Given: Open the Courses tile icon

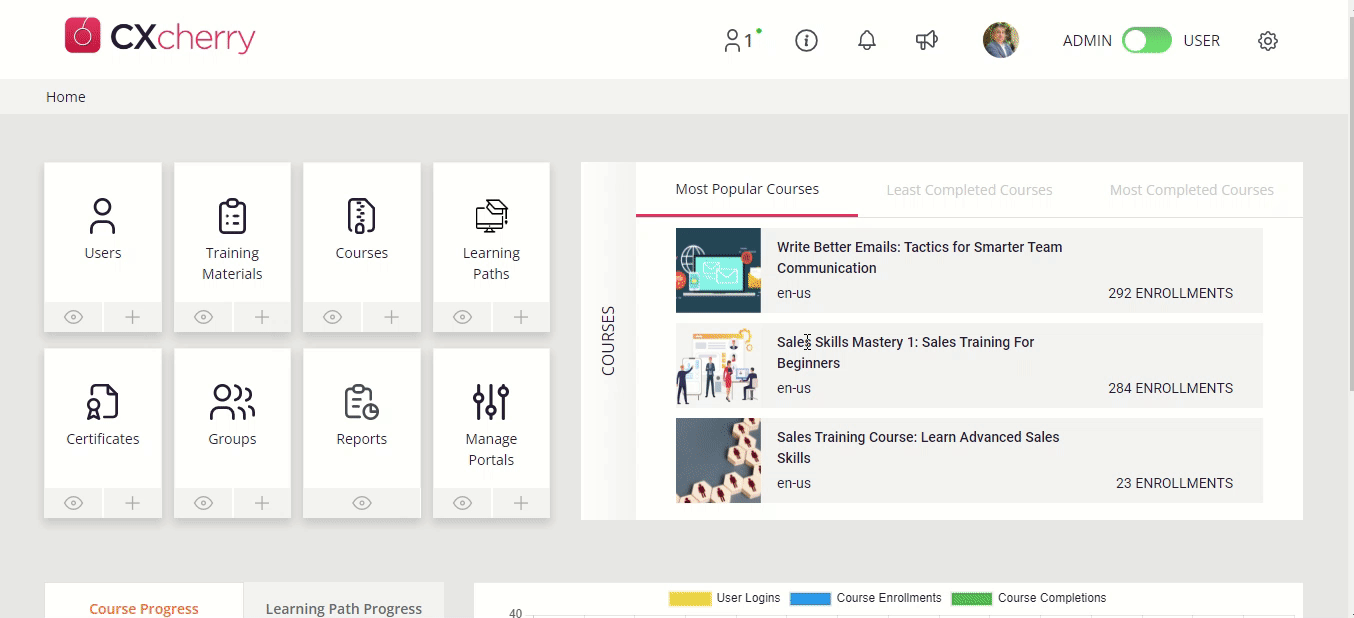Looking at the screenshot, I should tap(361, 217).
